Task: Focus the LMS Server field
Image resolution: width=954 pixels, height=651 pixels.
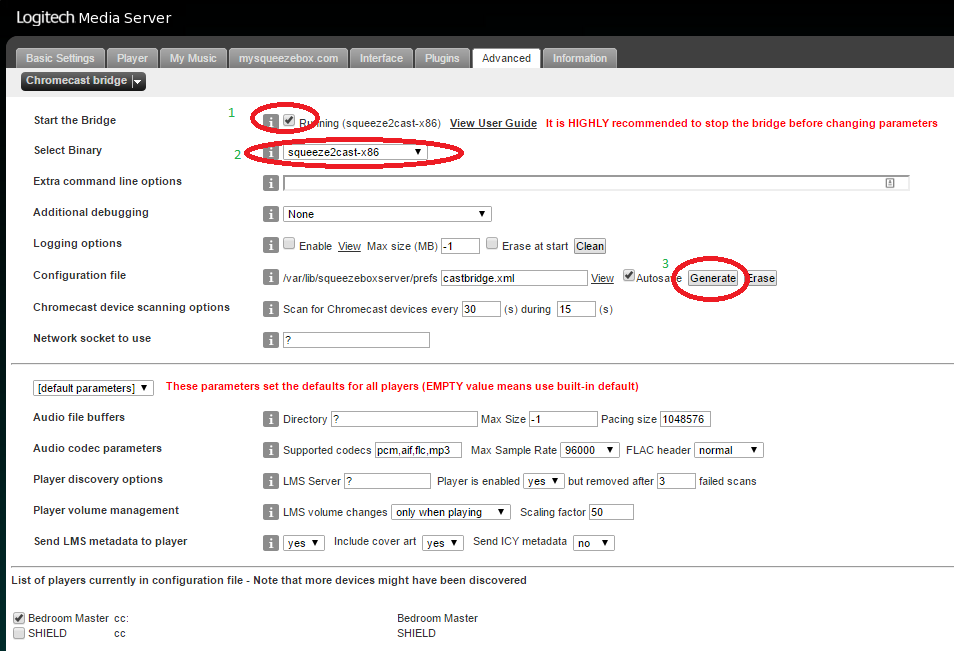Action: tap(388, 481)
